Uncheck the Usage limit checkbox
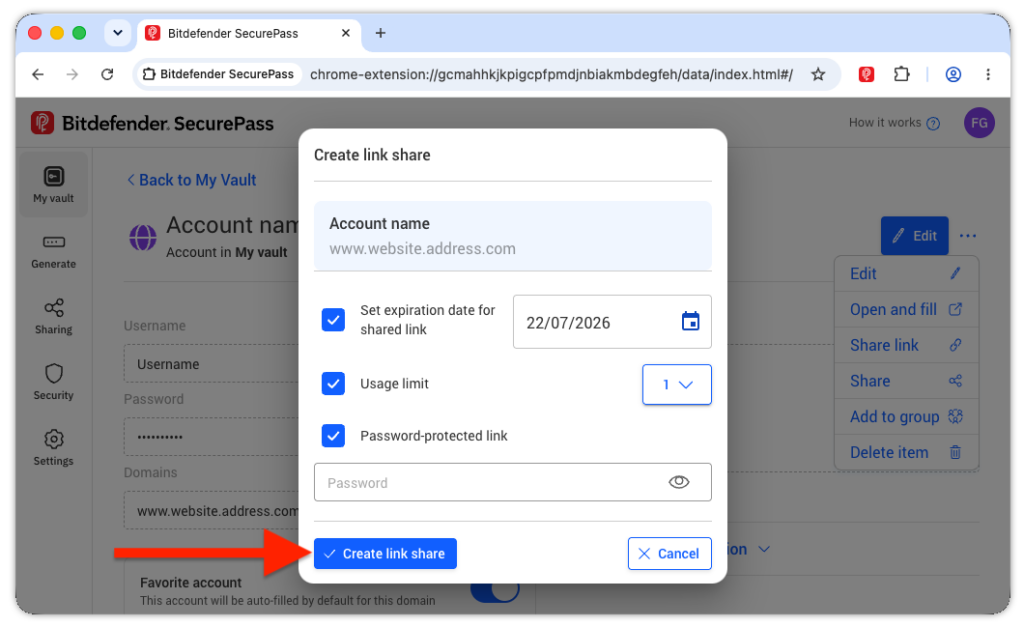The width and height of the screenshot is (1024, 627). pos(333,383)
